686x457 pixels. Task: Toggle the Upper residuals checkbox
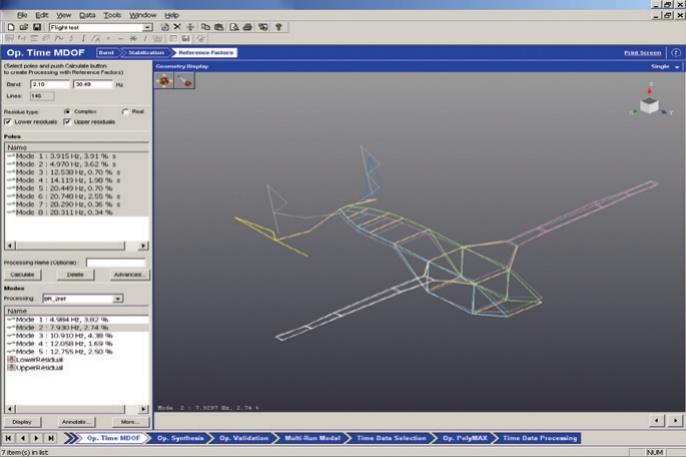[x=67, y=122]
